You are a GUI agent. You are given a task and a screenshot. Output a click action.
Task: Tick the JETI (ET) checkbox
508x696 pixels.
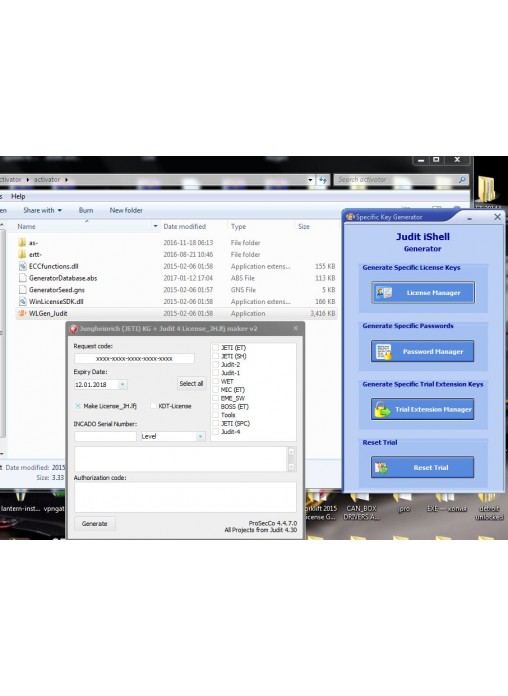pos(216,348)
